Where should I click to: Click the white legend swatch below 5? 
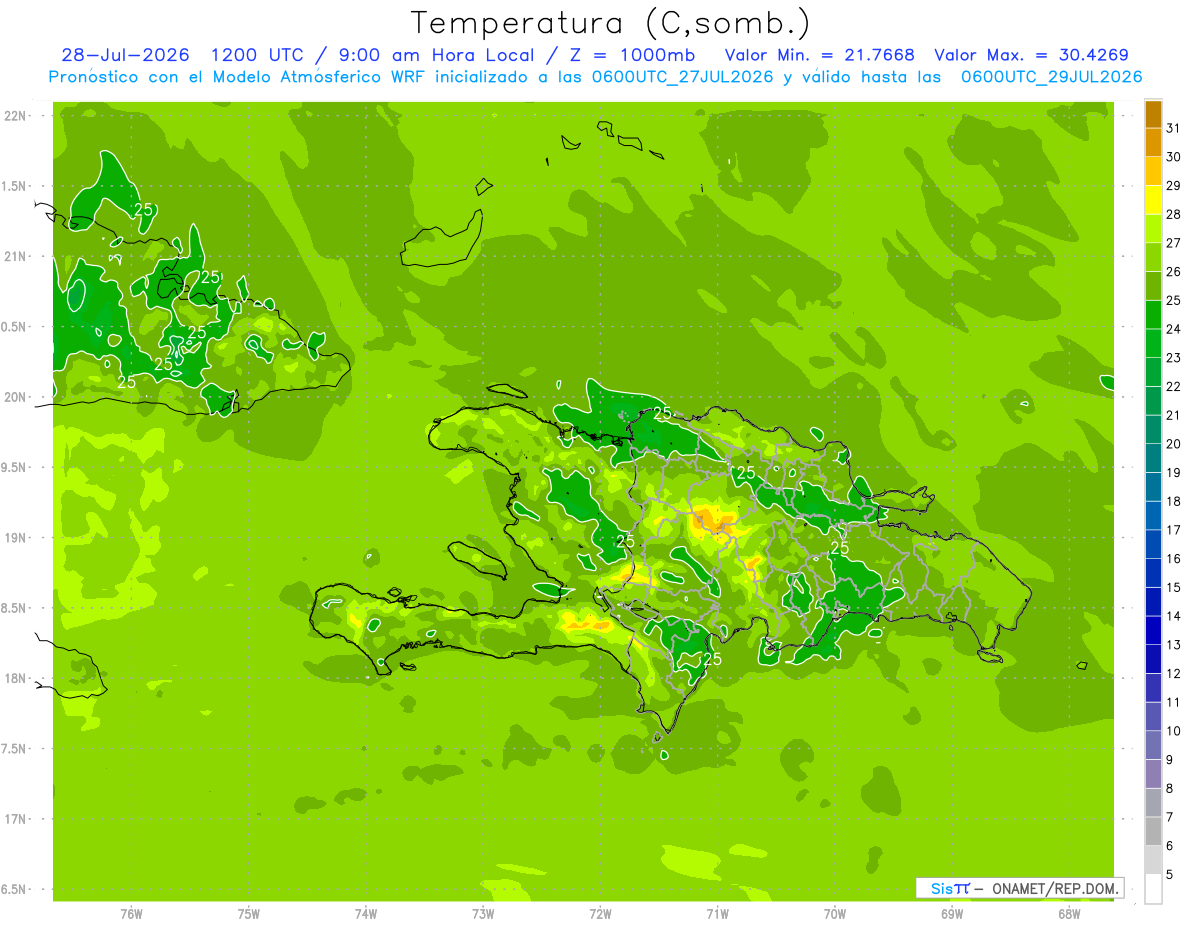click(x=1153, y=889)
